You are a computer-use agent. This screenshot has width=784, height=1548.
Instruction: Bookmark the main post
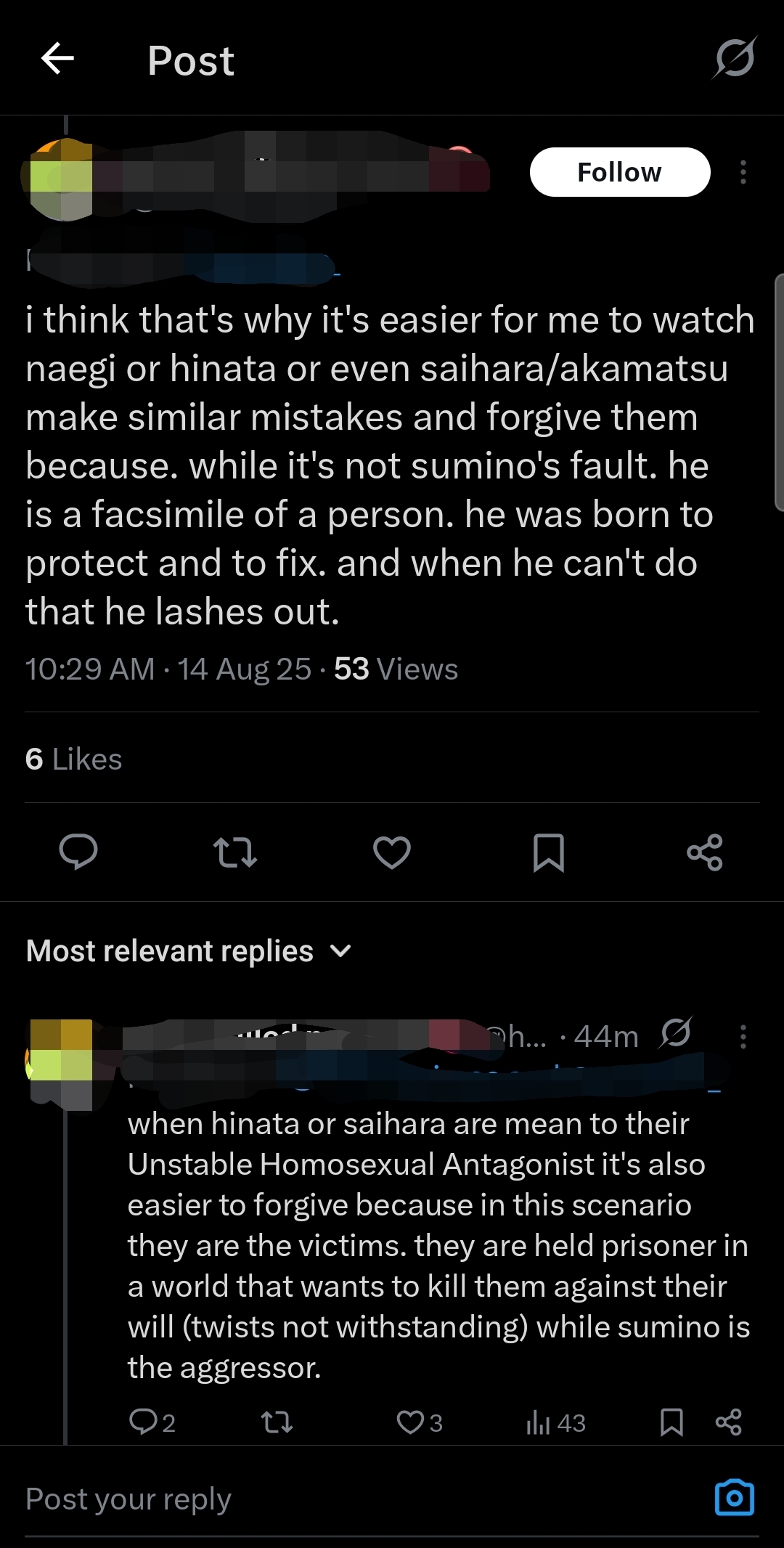coord(549,852)
